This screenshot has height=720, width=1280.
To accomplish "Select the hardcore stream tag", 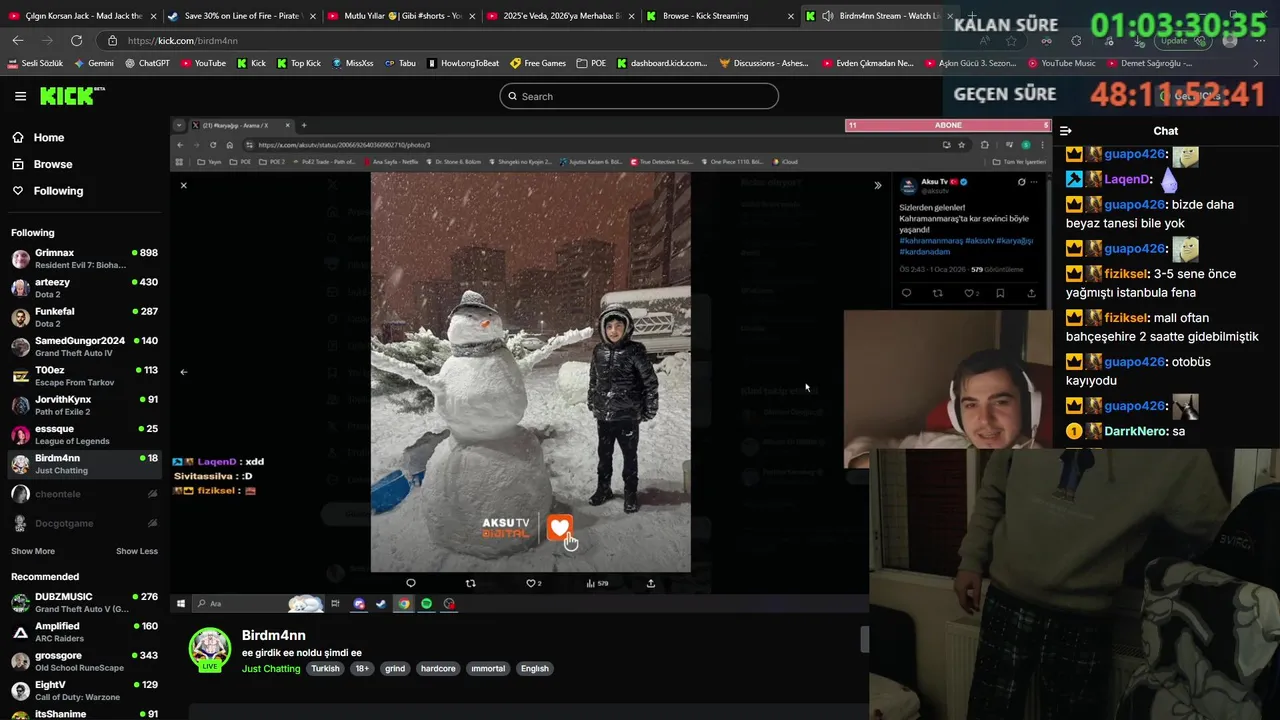I will (x=438, y=669).
